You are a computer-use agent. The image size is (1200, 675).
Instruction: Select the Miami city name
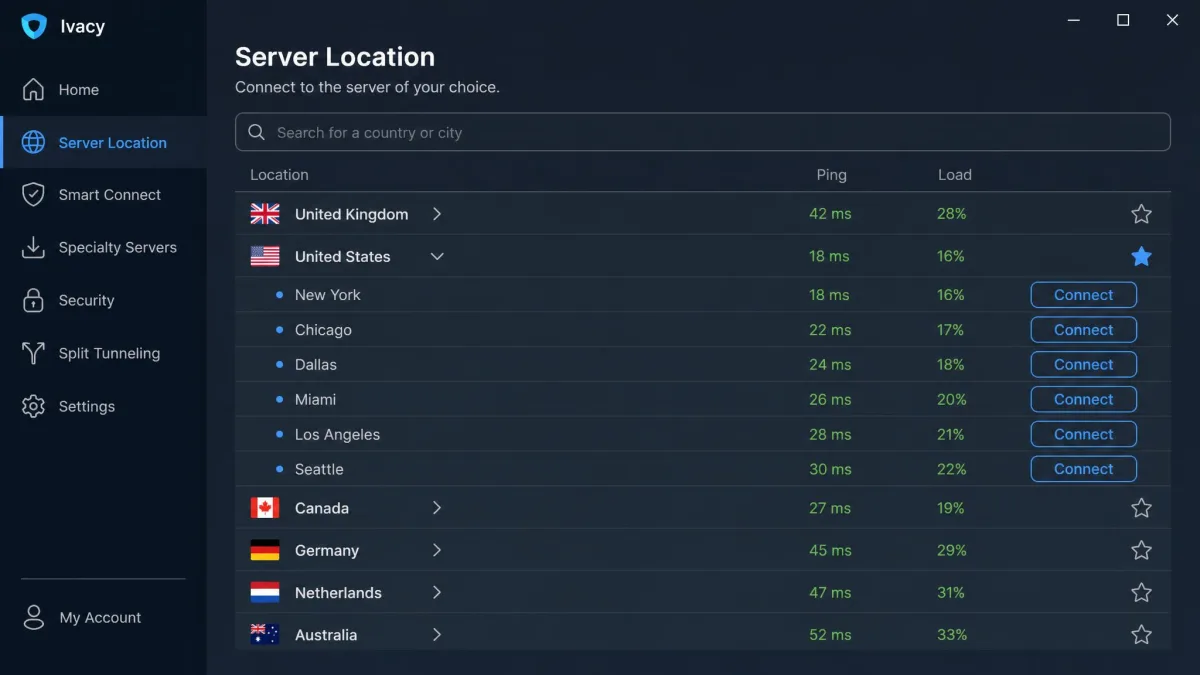pos(315,399)
